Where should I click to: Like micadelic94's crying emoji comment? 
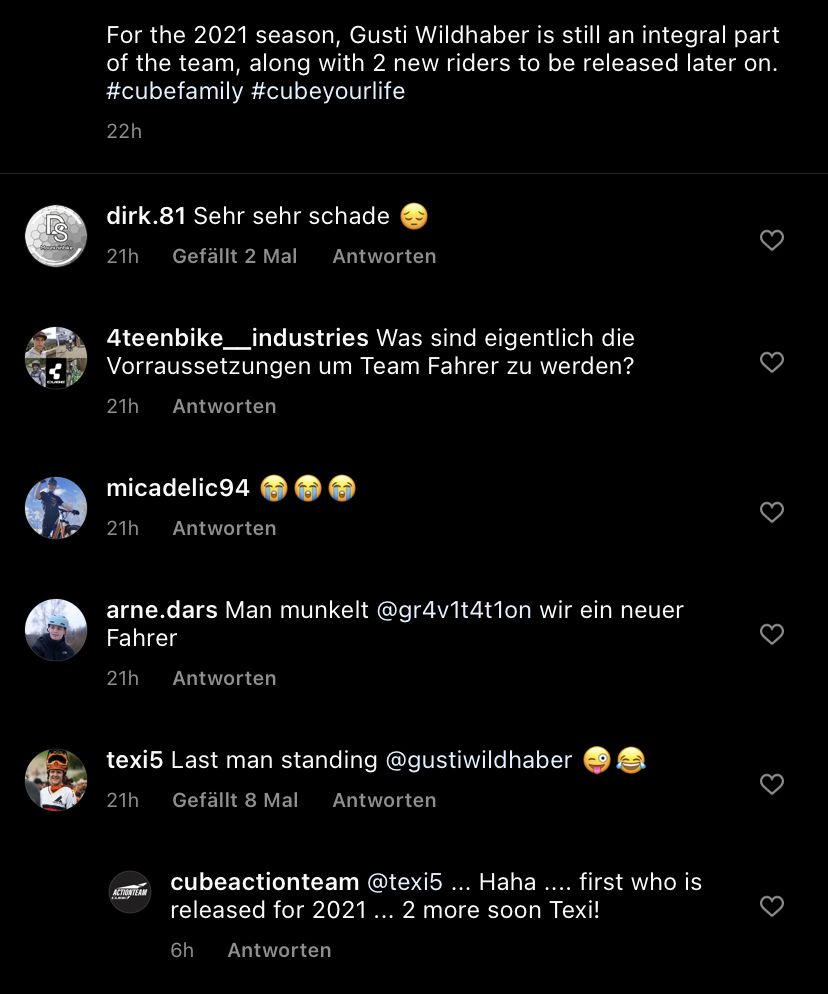point(771,512)
